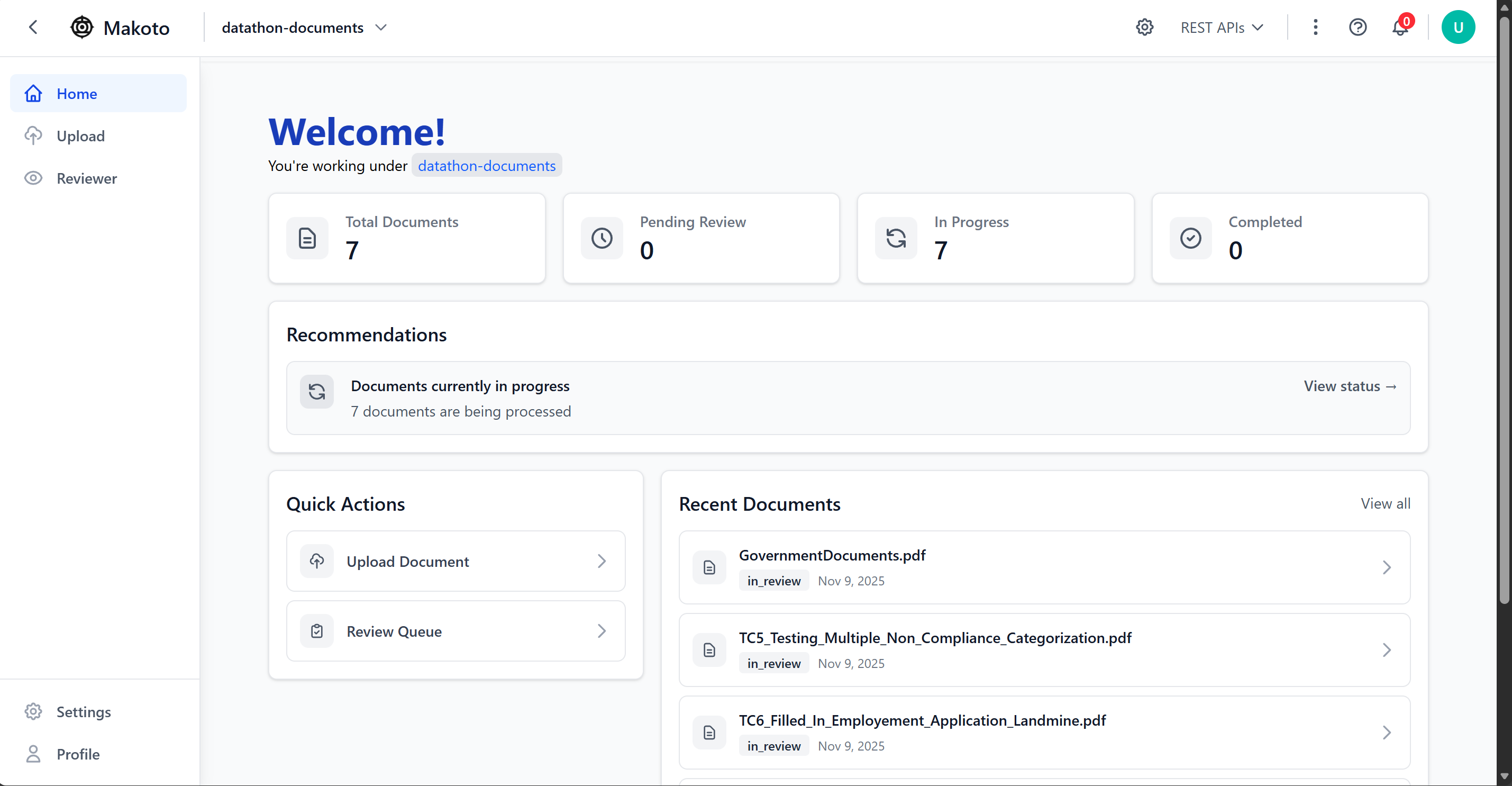
Task: Open the Upload Document quick action chevron
Action: coord(602,561)
